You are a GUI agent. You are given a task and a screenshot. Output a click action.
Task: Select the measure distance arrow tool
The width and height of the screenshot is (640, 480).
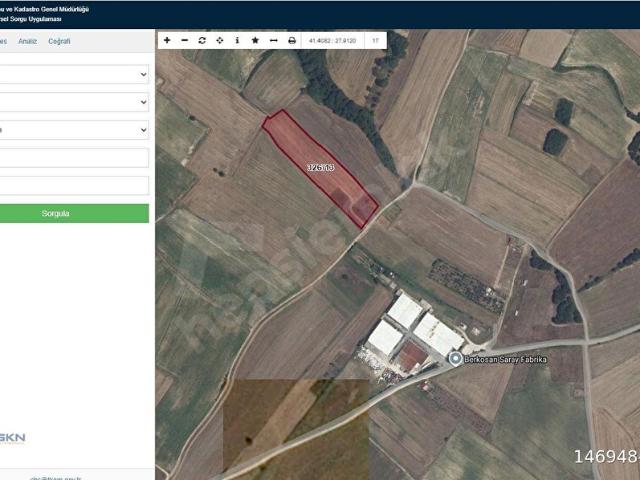[273, 40]
